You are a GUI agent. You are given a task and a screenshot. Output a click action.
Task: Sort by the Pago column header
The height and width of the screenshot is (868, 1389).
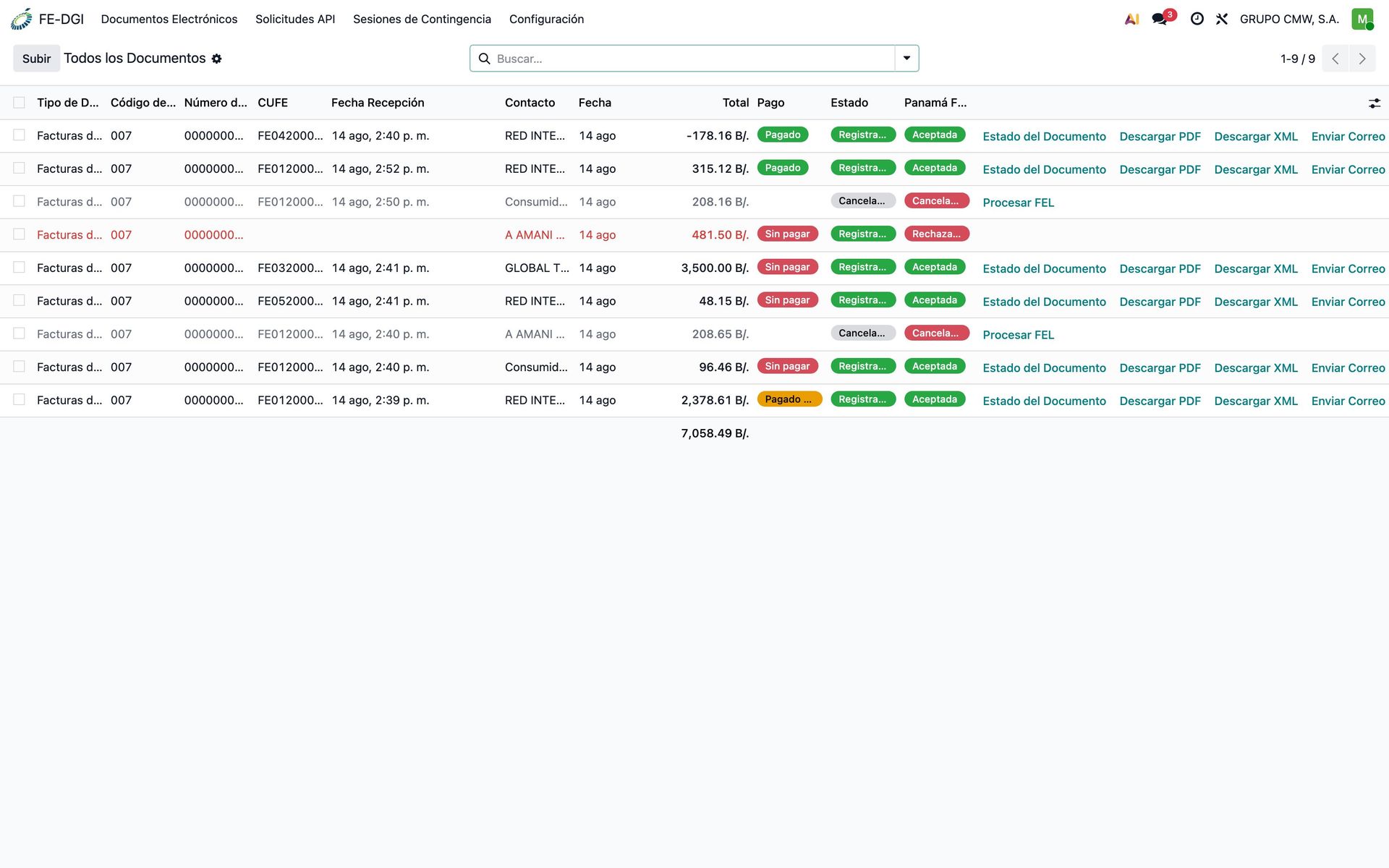point(770,103)
